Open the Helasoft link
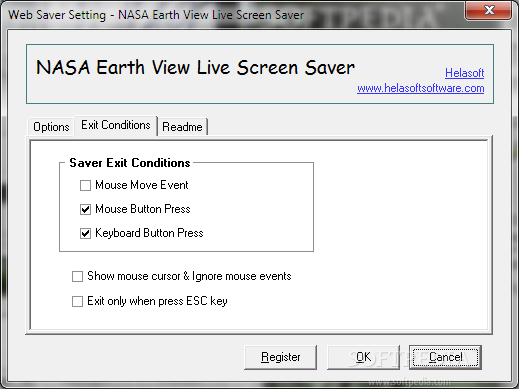This screenshot has width=519, height=389. click(x=464, y=73)
